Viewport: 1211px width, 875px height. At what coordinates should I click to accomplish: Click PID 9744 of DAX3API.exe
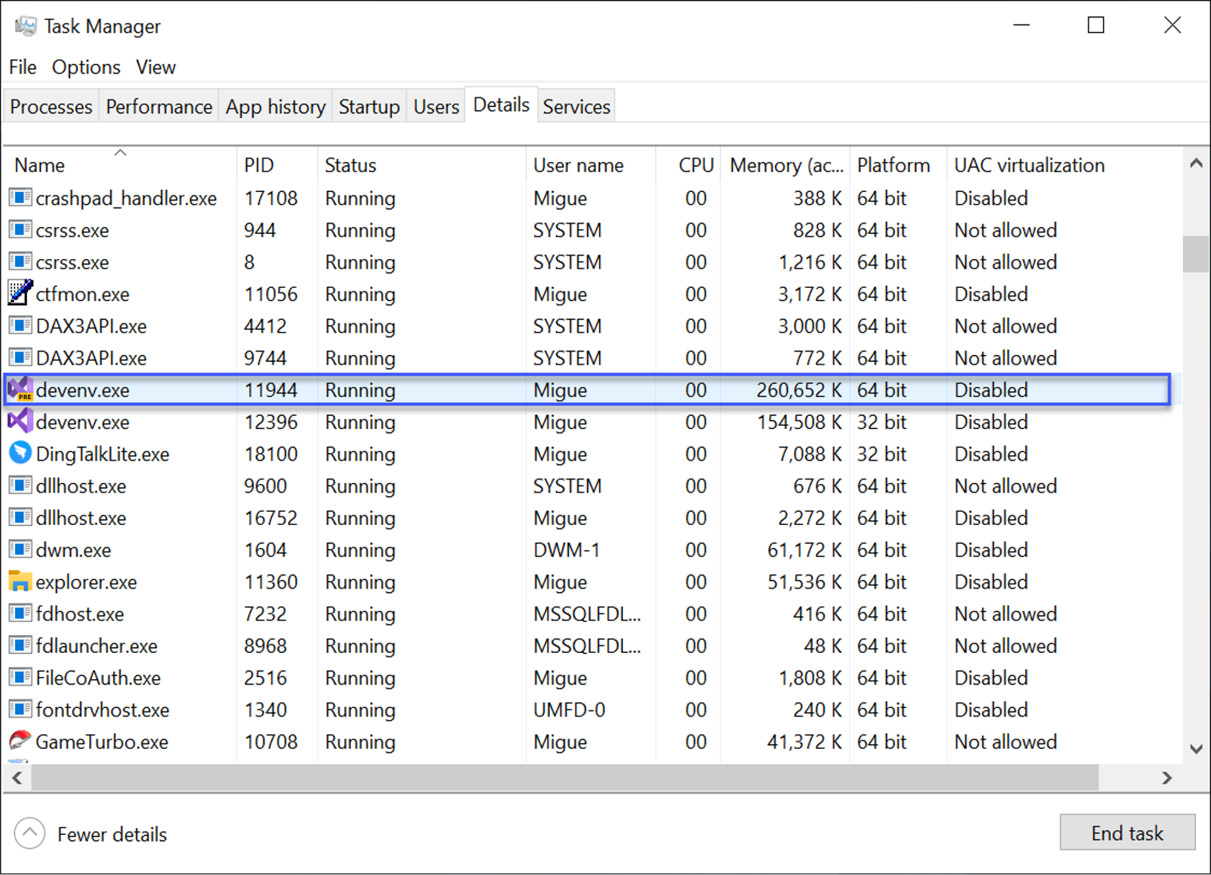tap(265, 358)
